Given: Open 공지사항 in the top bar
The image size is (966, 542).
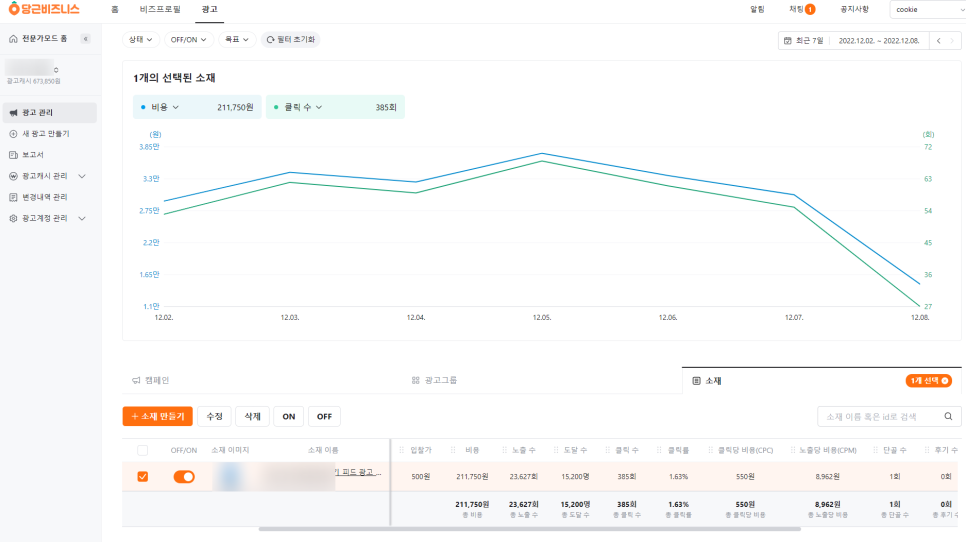Looking at the screenshot, I should 854,9.
